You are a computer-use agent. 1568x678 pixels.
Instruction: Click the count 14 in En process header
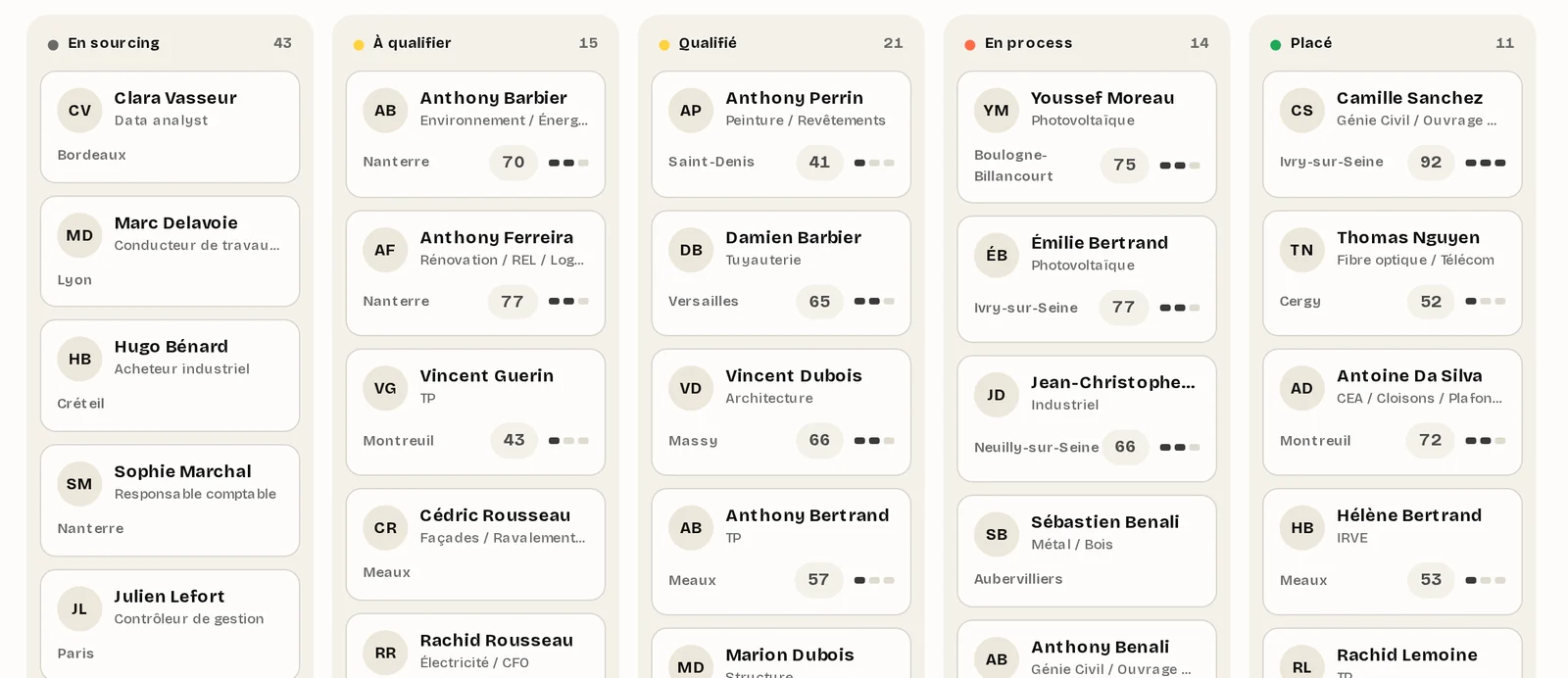[1200, 43]
